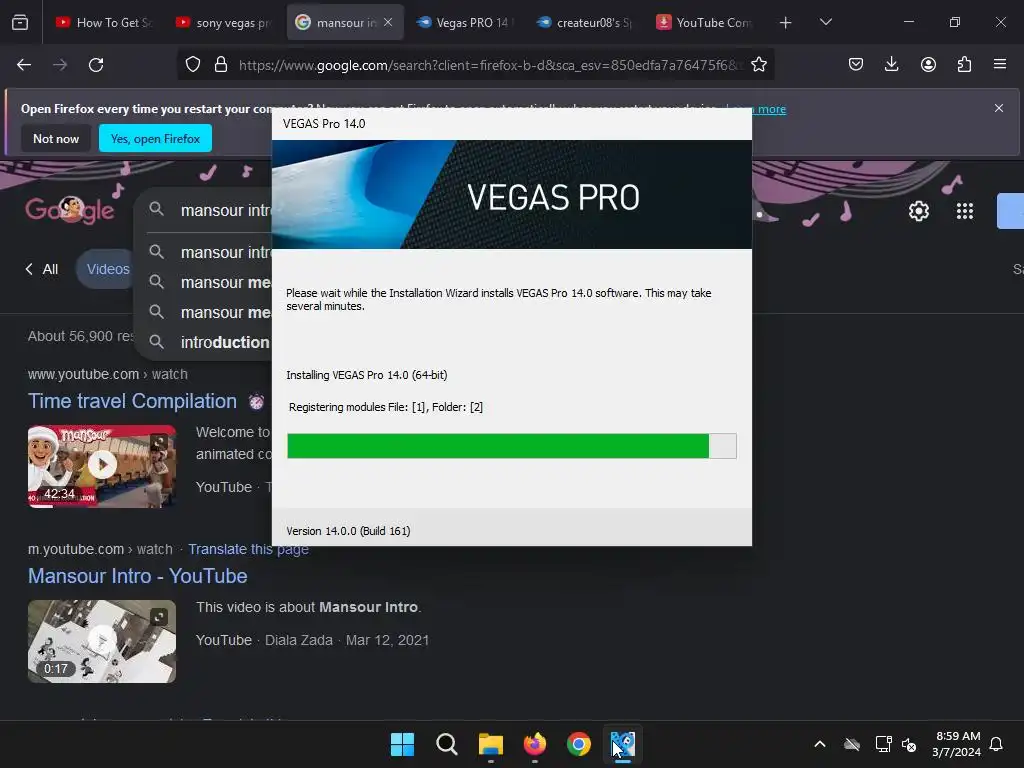This screenshot has height=768, width=1024.
Task: Open Google quick settings gear
Action: (919, 211)
